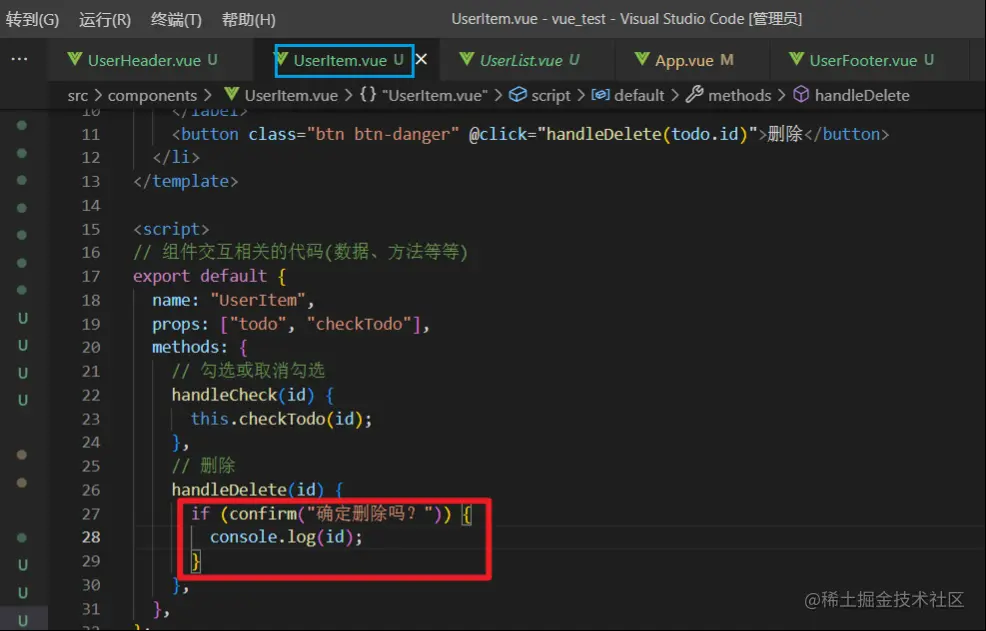The image size is (986, 631).
Task: Click 'handleDelete(id)' on line 26
Action: 248,489
